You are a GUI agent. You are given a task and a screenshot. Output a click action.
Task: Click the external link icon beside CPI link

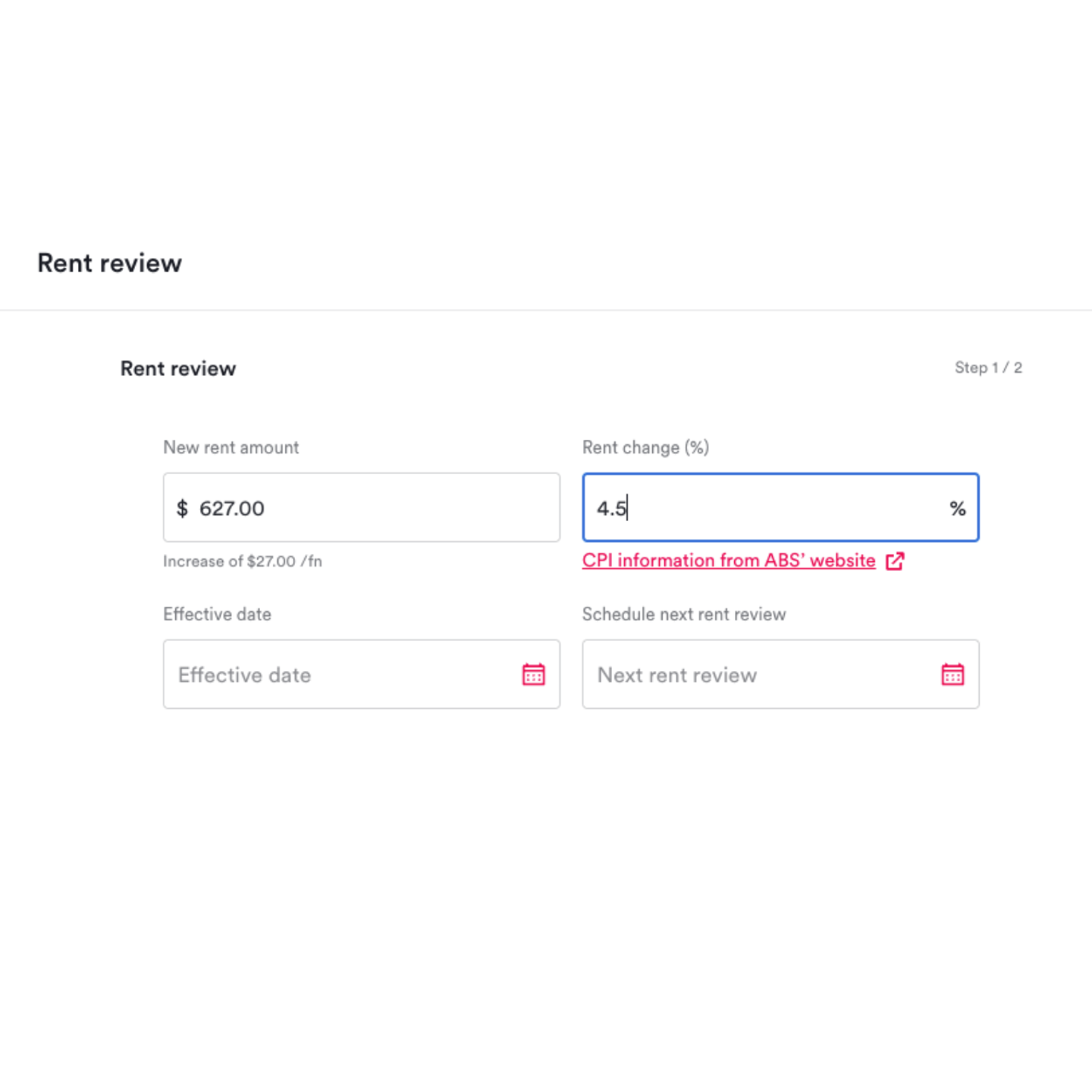point(895,561)
